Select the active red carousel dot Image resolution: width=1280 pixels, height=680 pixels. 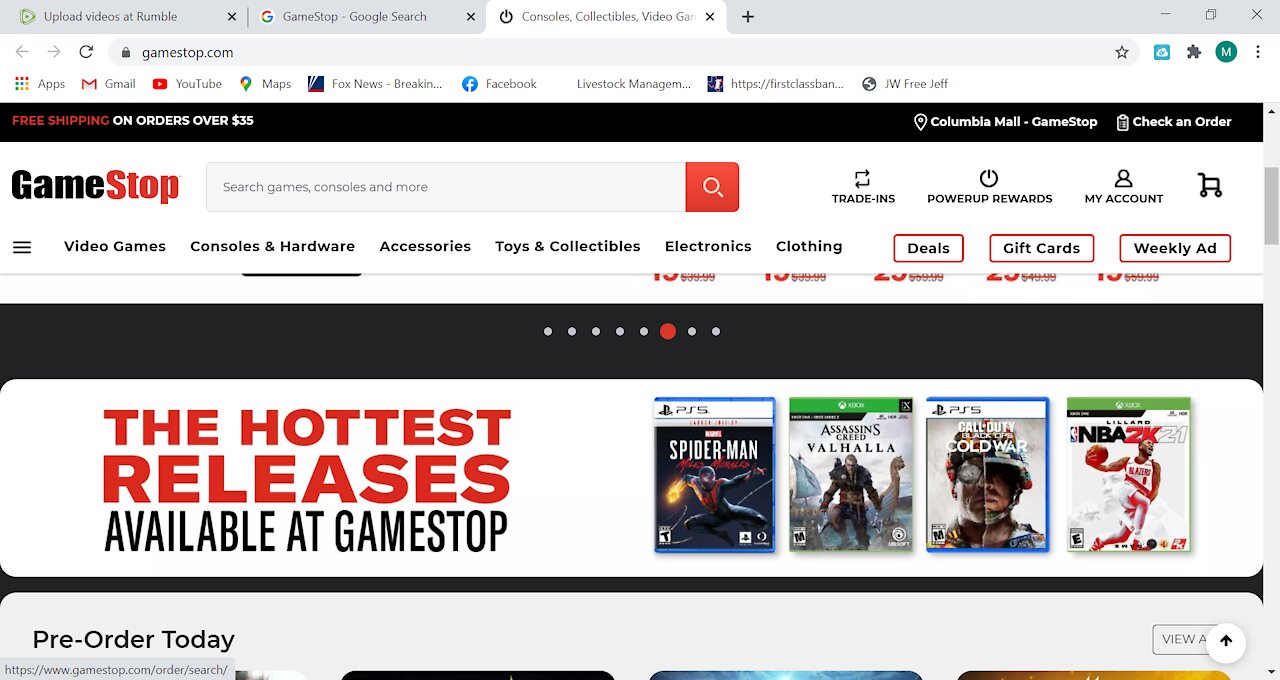tap(668, 332)
